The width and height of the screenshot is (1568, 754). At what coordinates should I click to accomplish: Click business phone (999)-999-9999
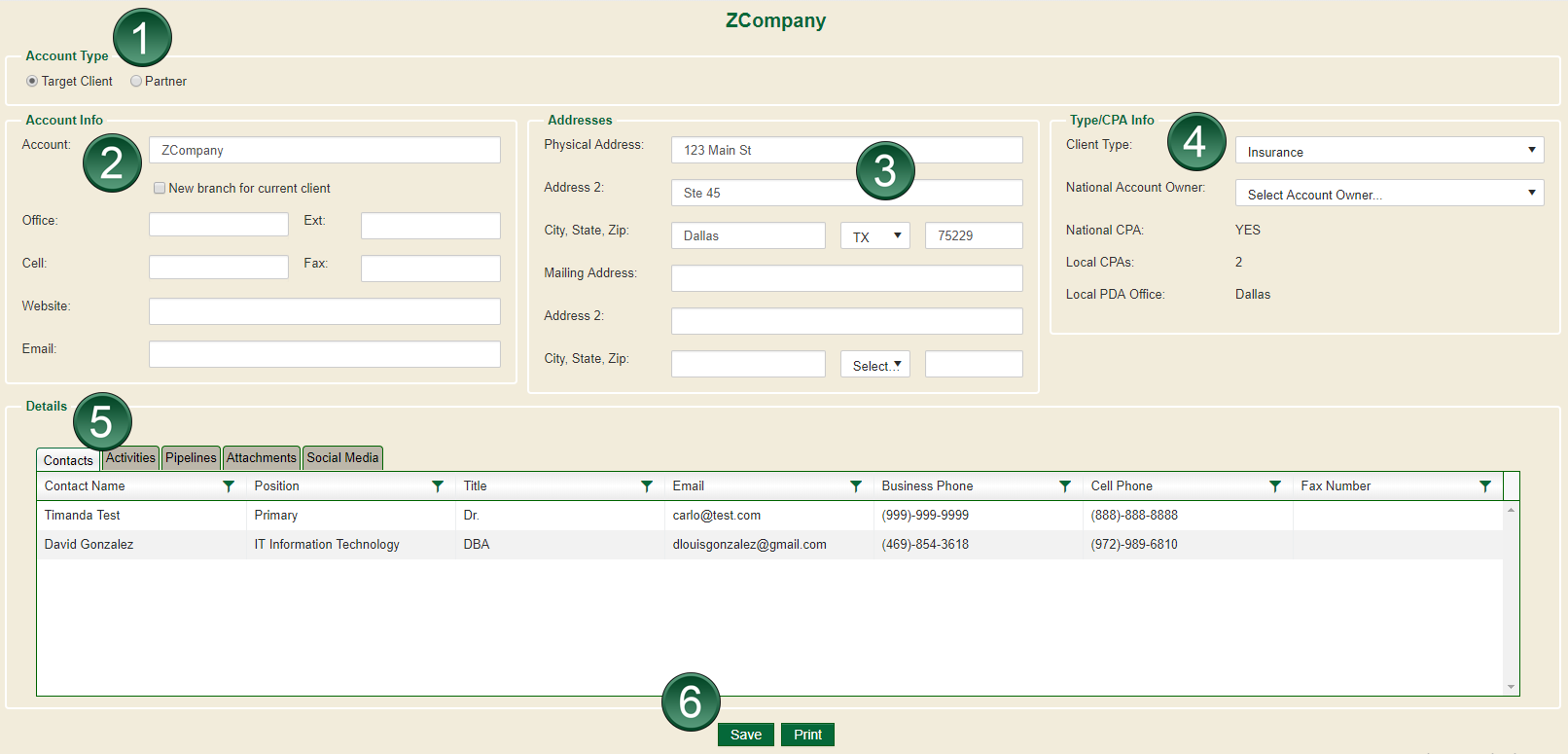925,516
